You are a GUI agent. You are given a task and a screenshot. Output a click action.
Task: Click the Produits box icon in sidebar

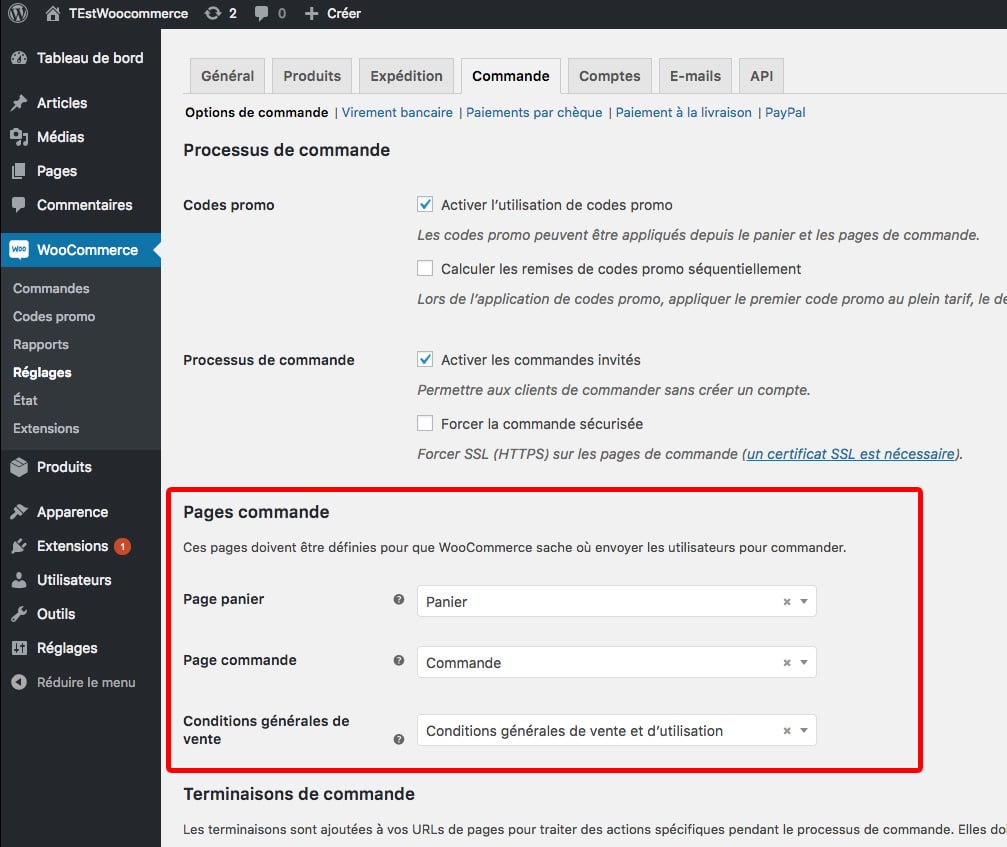19,467
